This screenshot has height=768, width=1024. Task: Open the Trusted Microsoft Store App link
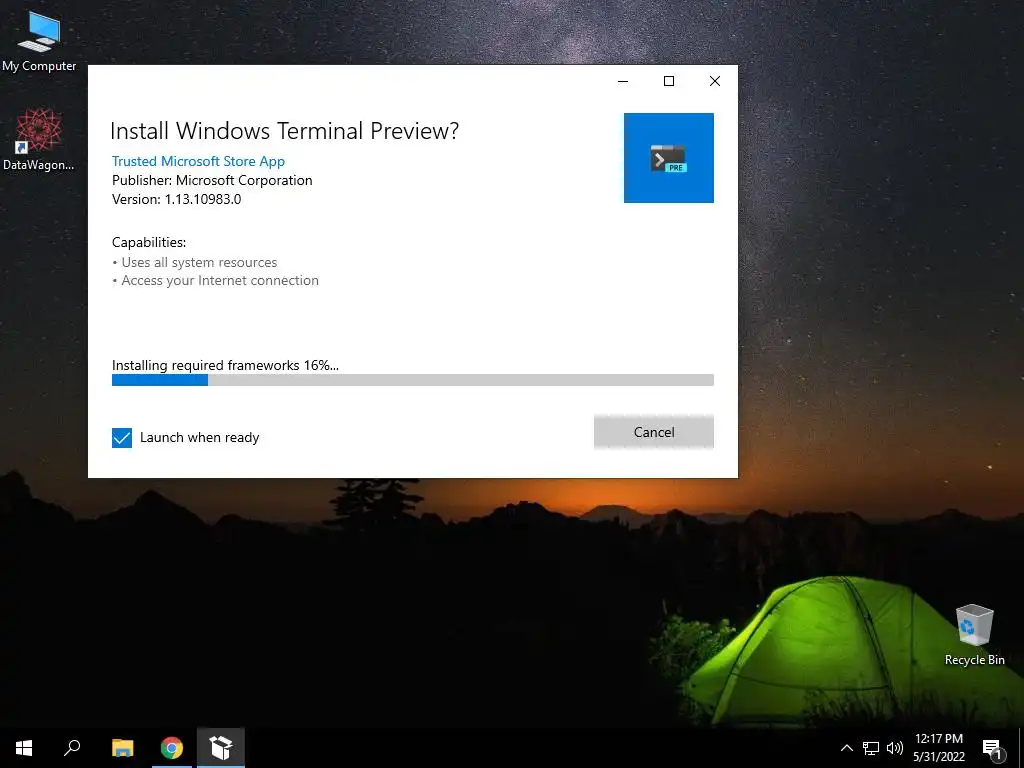pos(198,161)
